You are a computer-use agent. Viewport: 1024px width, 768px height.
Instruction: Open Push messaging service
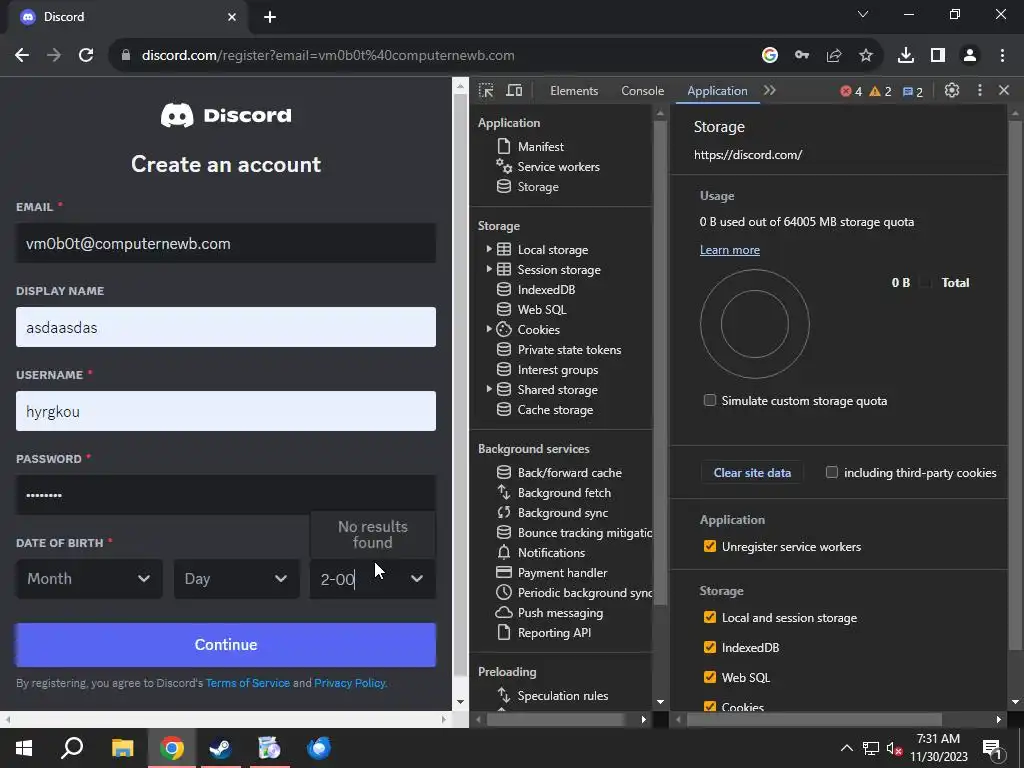(560, 613)
